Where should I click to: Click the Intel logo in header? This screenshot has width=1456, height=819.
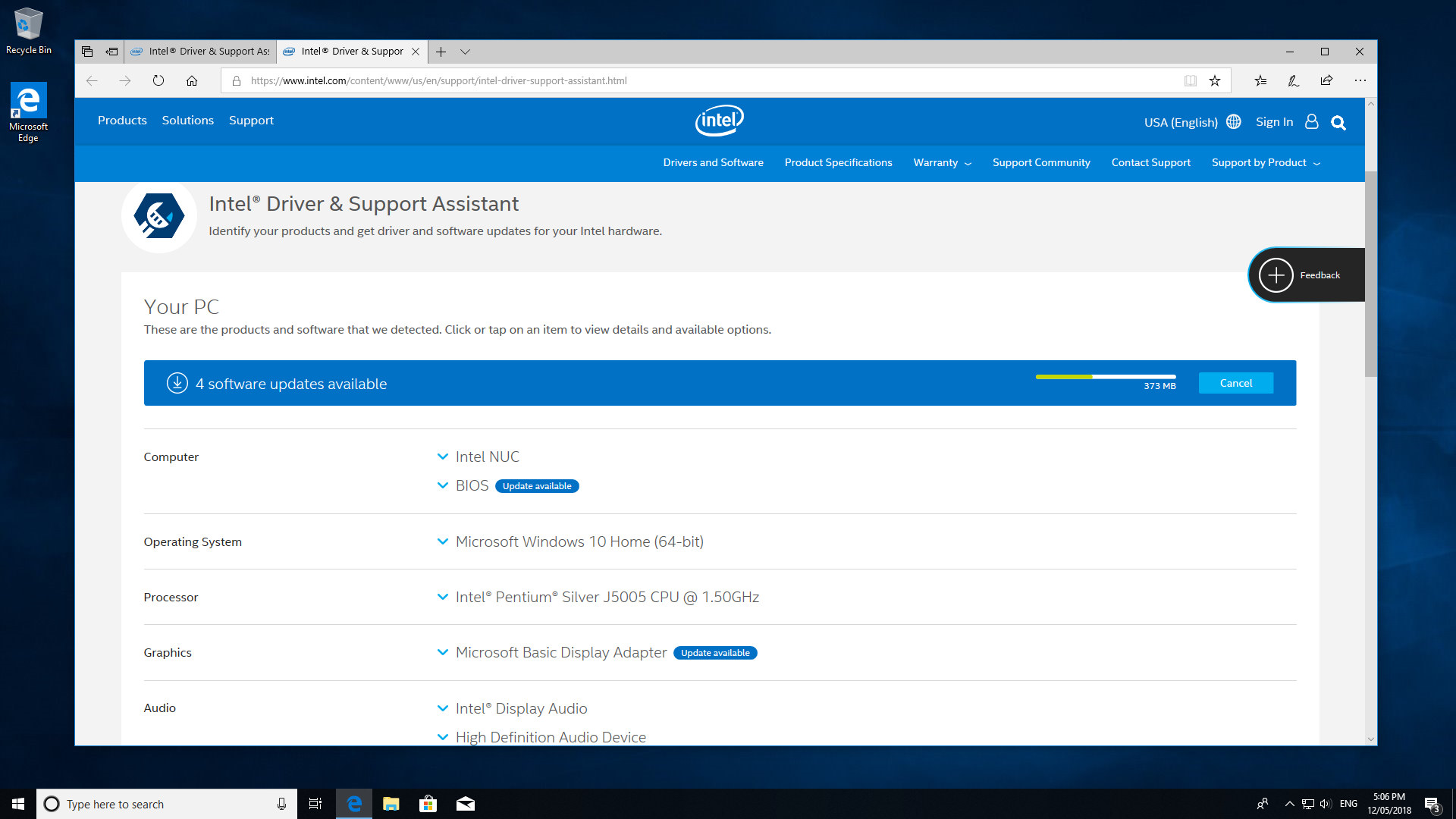coord(719,121)
